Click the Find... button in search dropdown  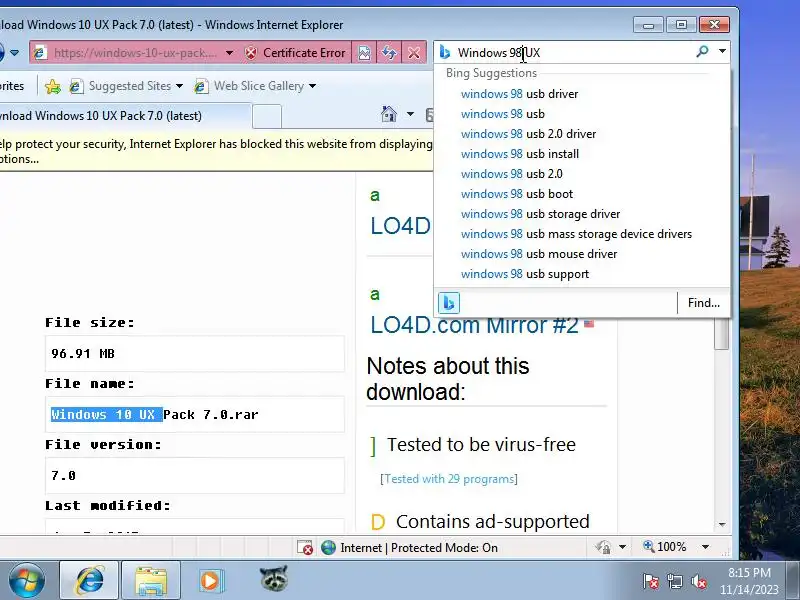[x=704, y=303]
